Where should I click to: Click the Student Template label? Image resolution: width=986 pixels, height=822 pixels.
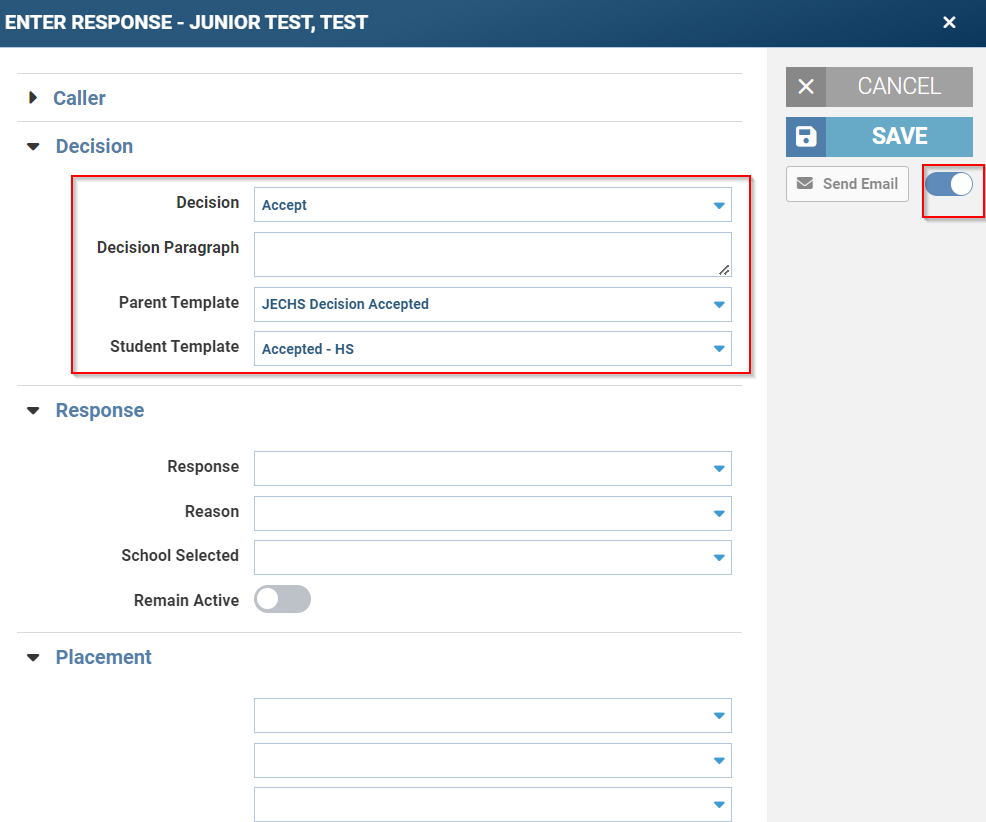(174, 347)
